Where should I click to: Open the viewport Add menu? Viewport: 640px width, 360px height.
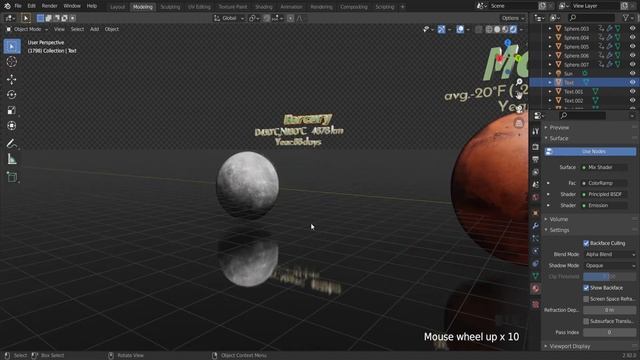pos(94,29)
